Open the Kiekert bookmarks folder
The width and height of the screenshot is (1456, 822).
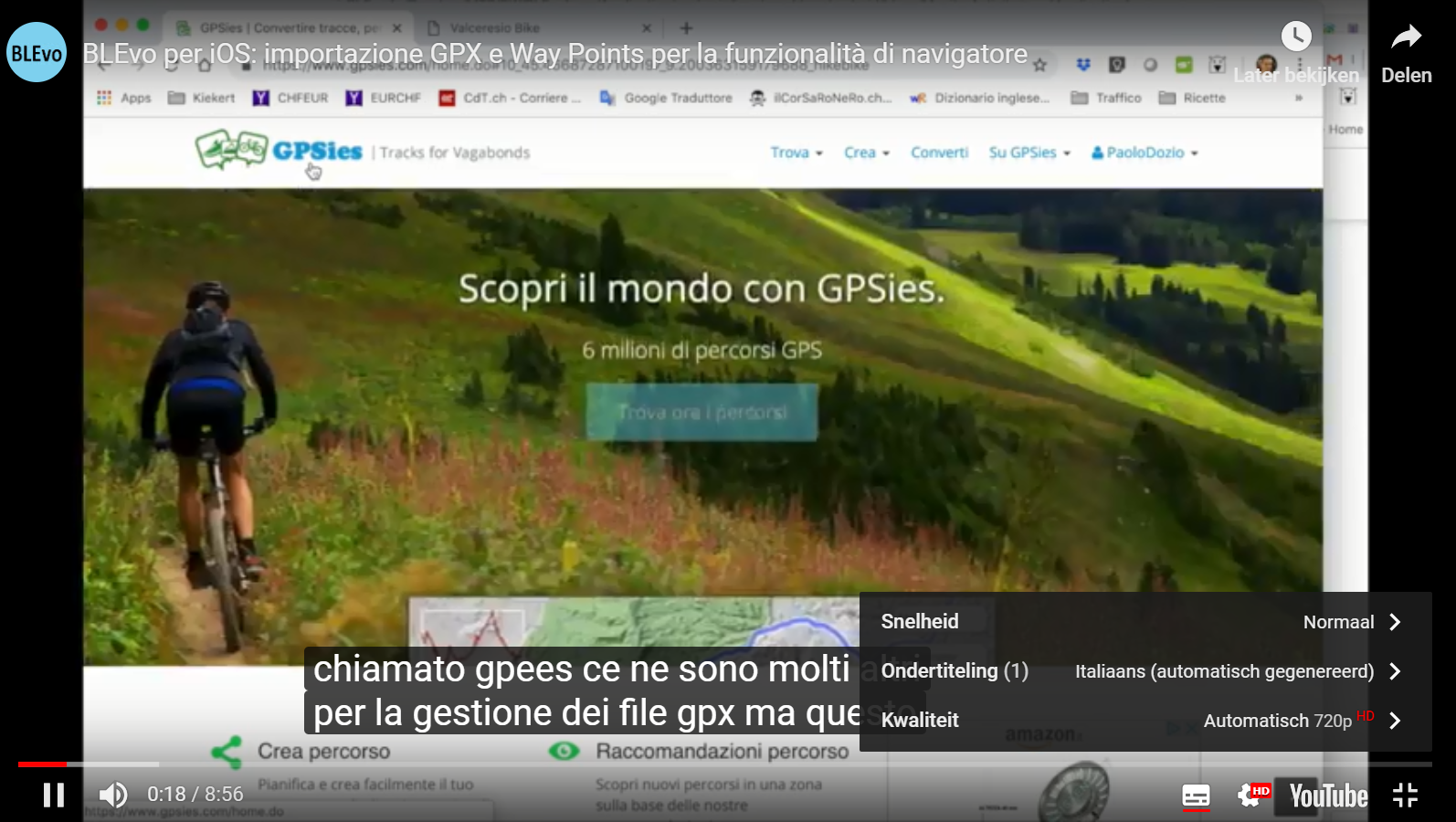coord(201,98)
